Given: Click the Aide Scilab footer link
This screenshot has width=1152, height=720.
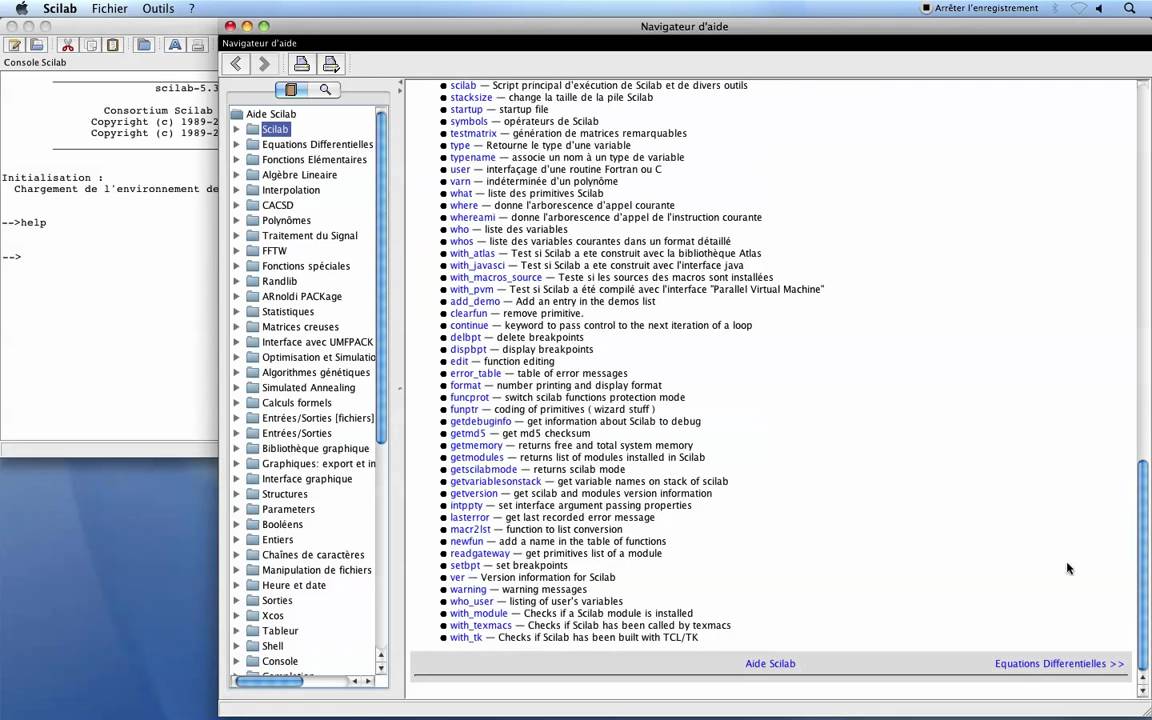Looking at the screenshot, I should (x=770, y=663).
